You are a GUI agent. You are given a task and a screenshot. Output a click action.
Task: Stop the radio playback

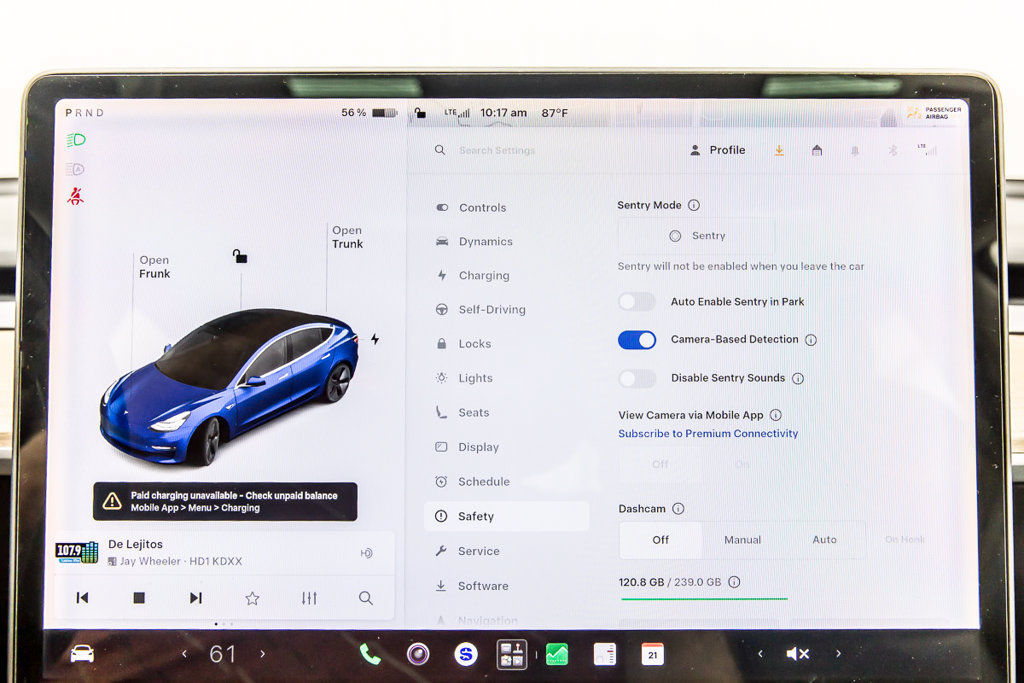coord(139,598)
